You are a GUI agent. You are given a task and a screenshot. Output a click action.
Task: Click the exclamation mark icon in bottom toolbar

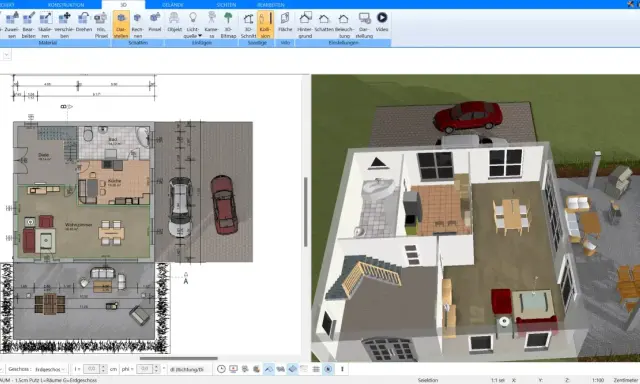click(x=342, y=369)
